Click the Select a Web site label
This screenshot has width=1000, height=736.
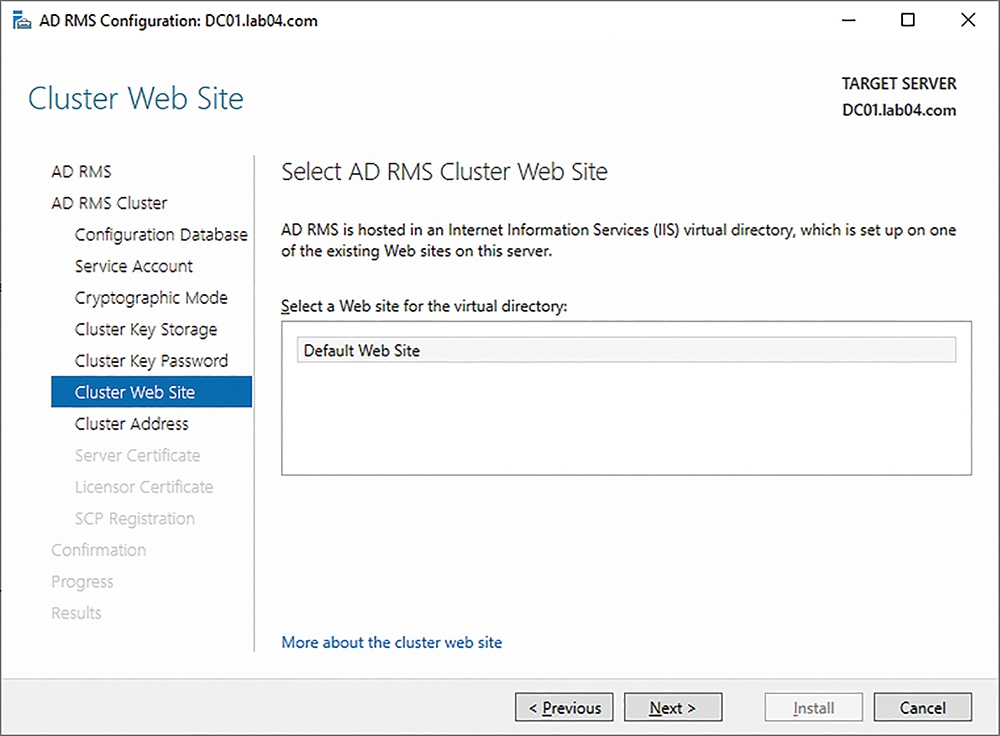click(424, 306)
